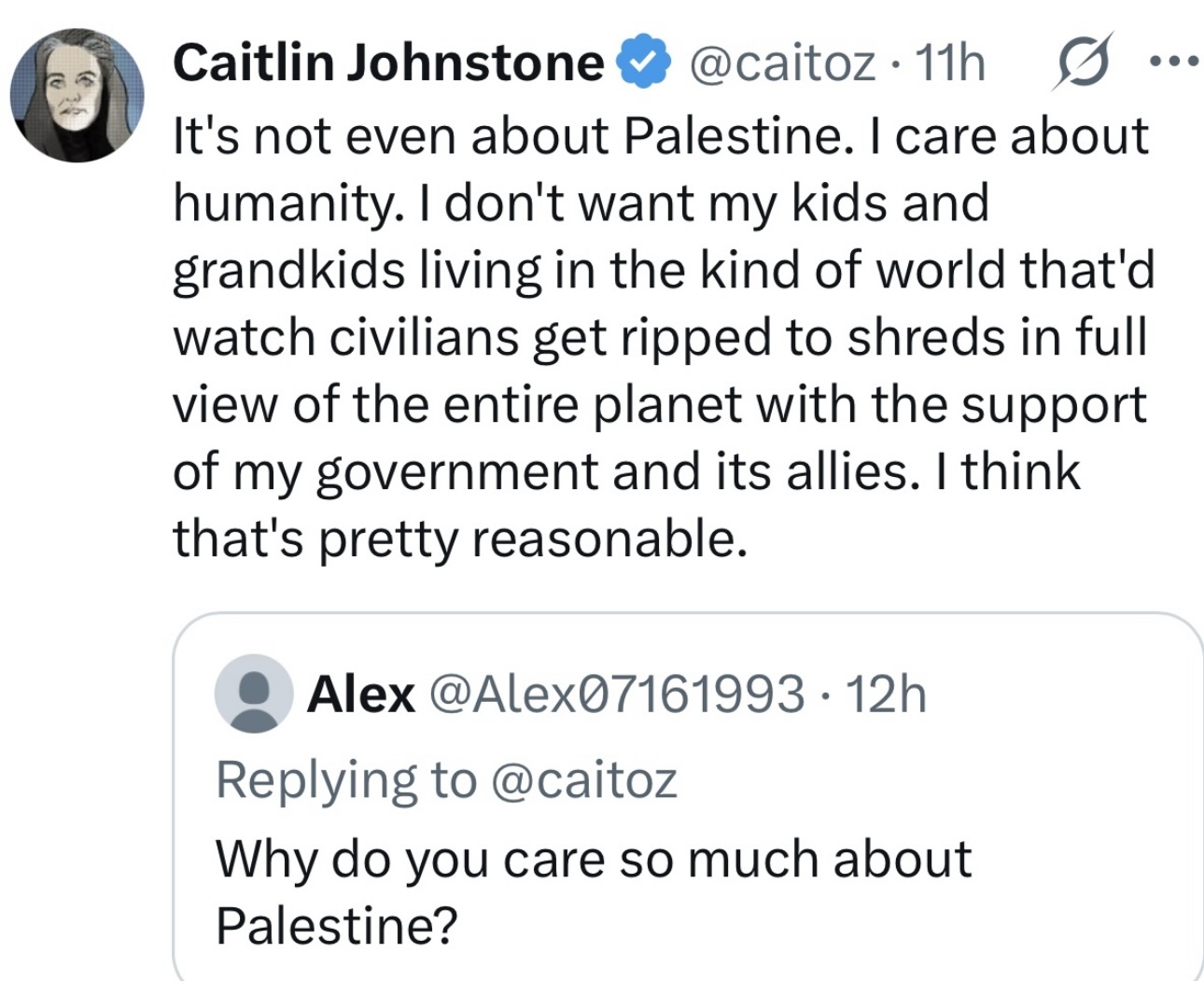
Task: Click the blue verified checkmark badge
Action: 646,63
